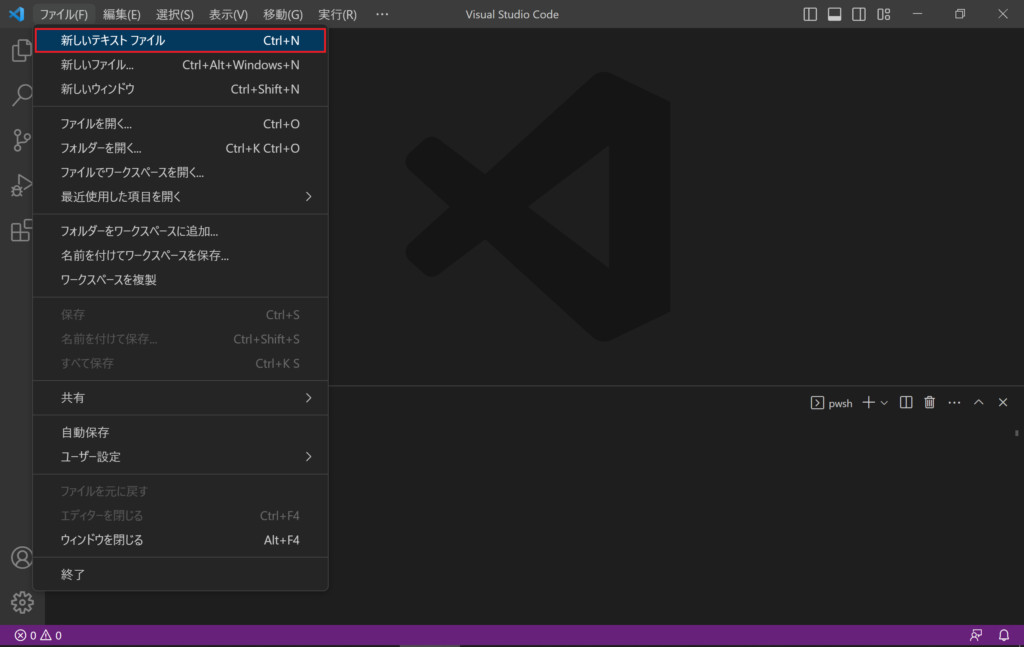Open the 表示(V) menu
The width and height of the screenshot is (1024, 647).
click(228, 14)
